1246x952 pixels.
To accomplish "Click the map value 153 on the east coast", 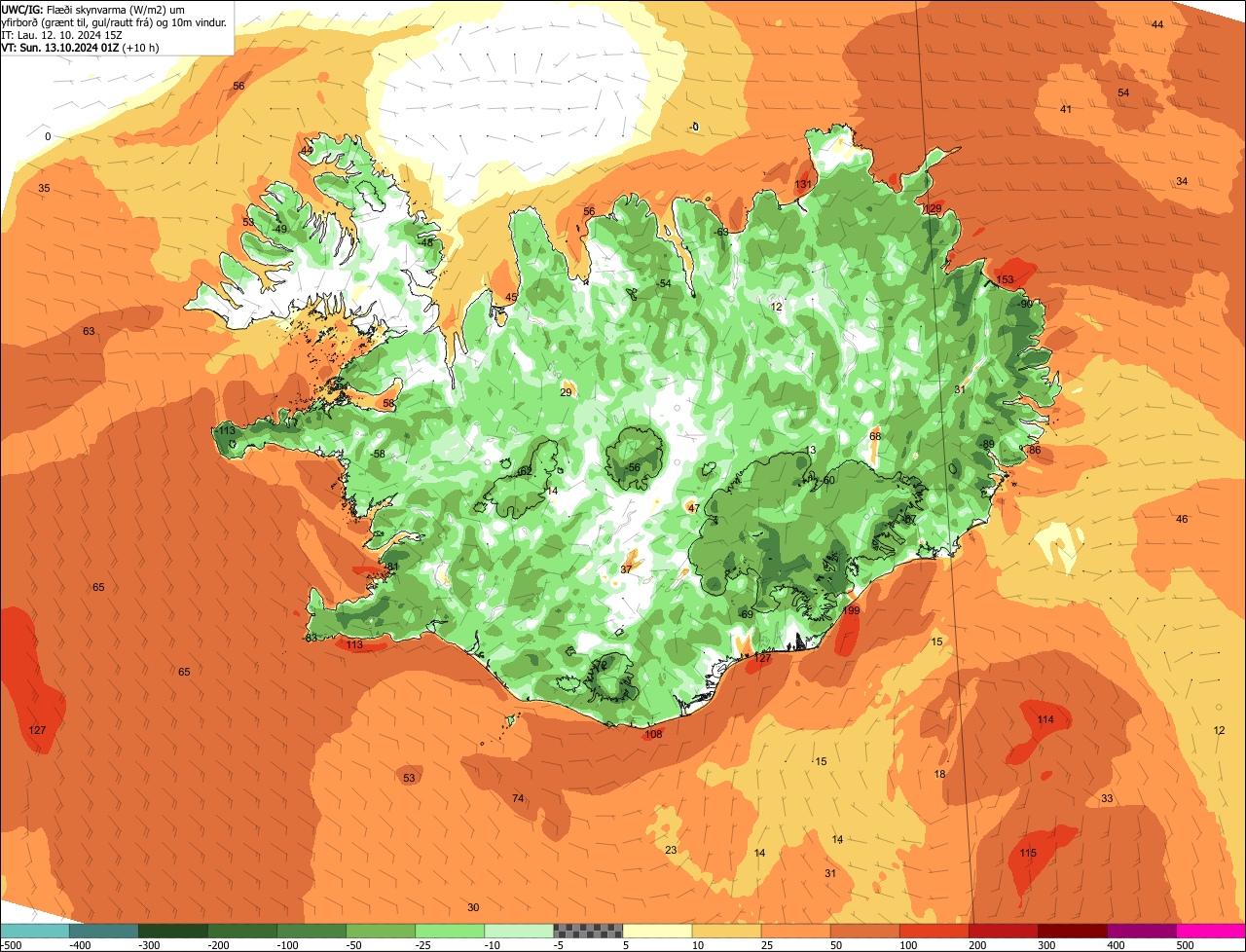I will [1005, 280].
